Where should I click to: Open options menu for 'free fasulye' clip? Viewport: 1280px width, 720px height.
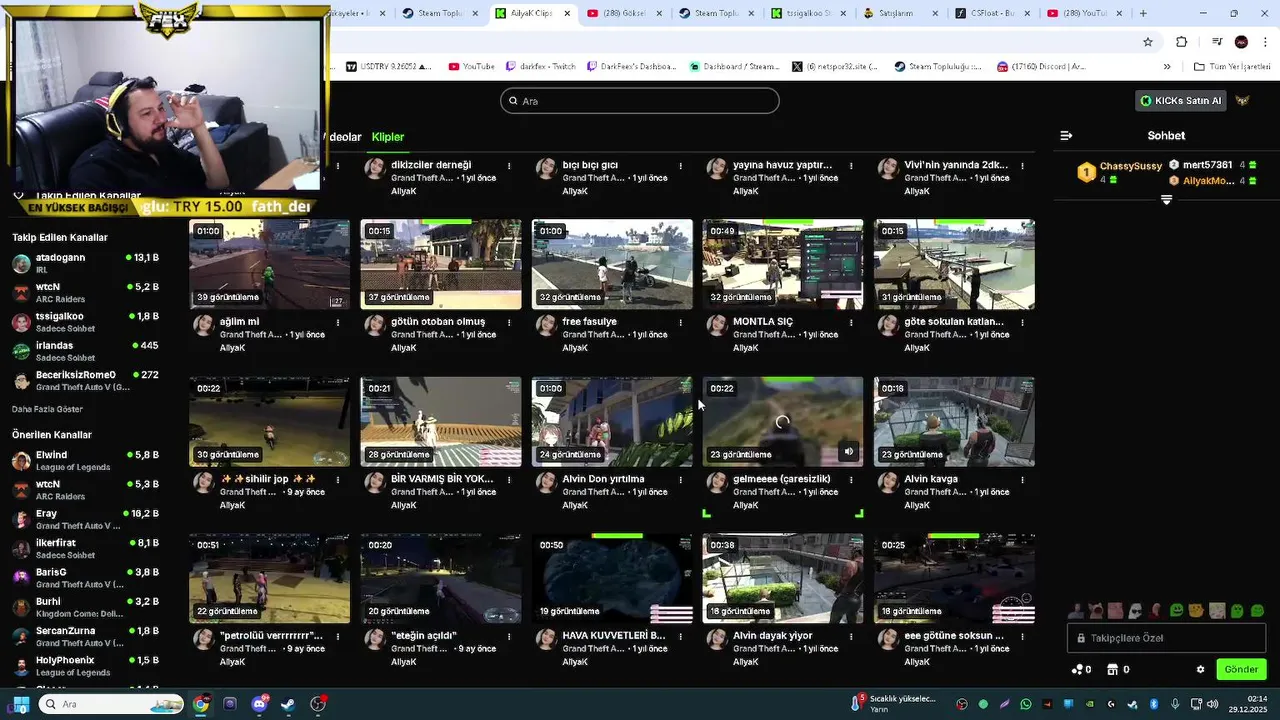click(x=680, y=323)
